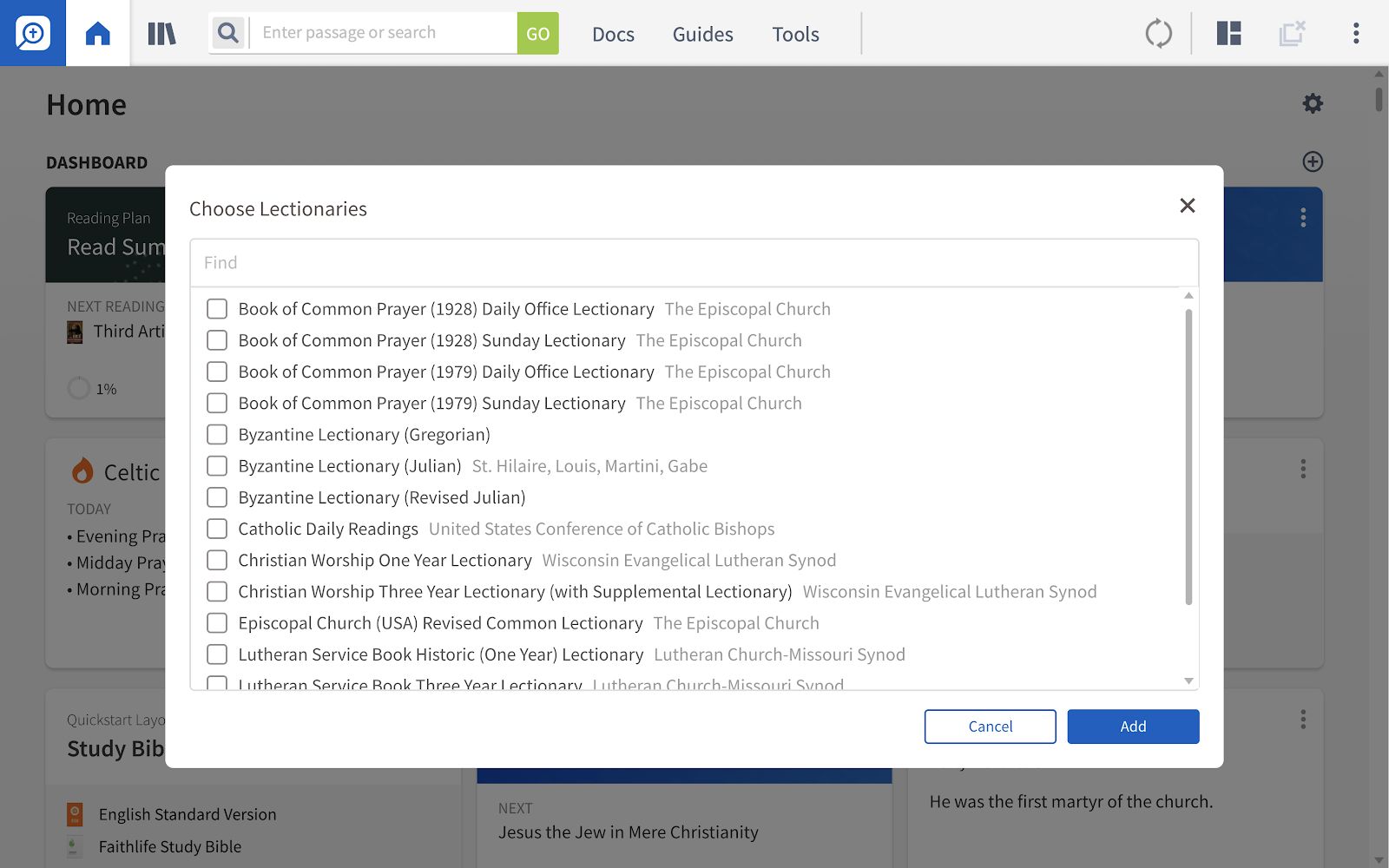Click the Find field in dialog
The width and height of the screenshot is (1389, 868).
[x=694, y=263]
